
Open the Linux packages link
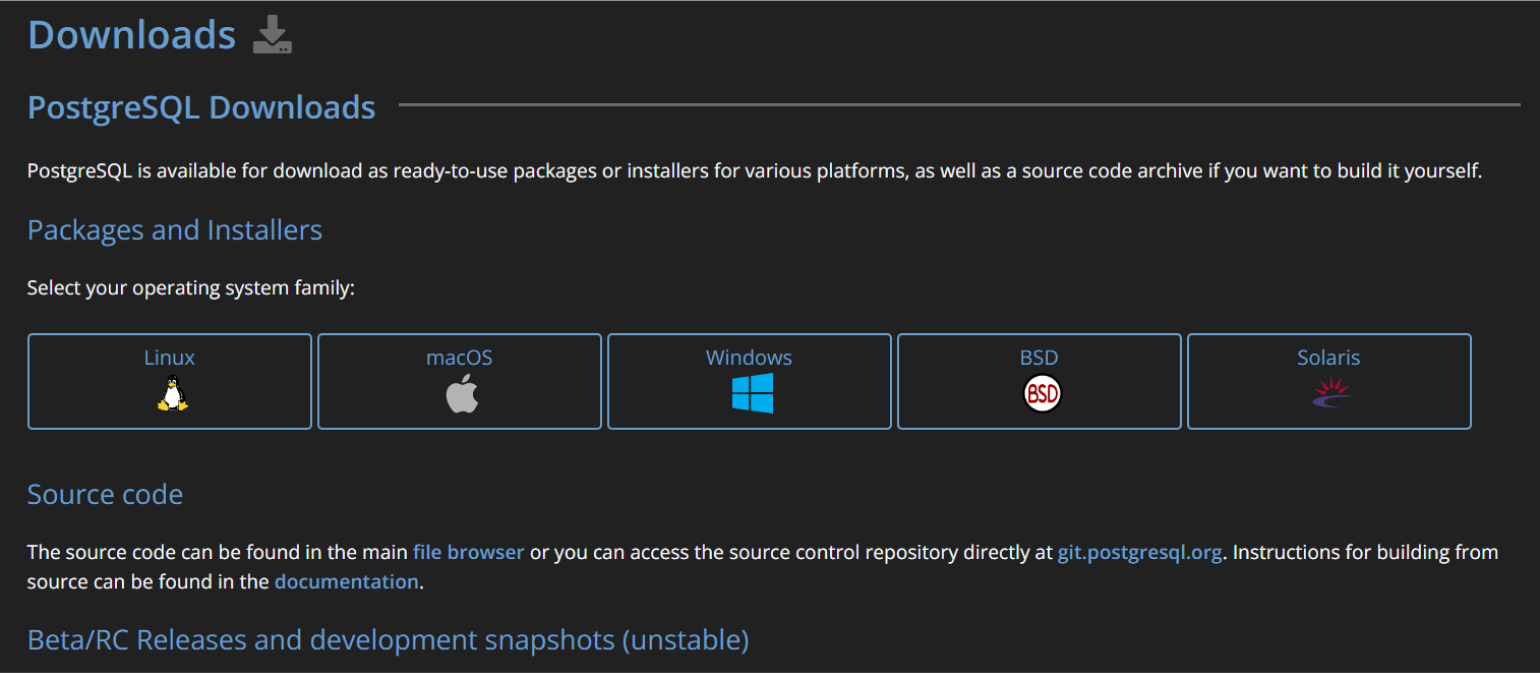[x=170, y=381]
